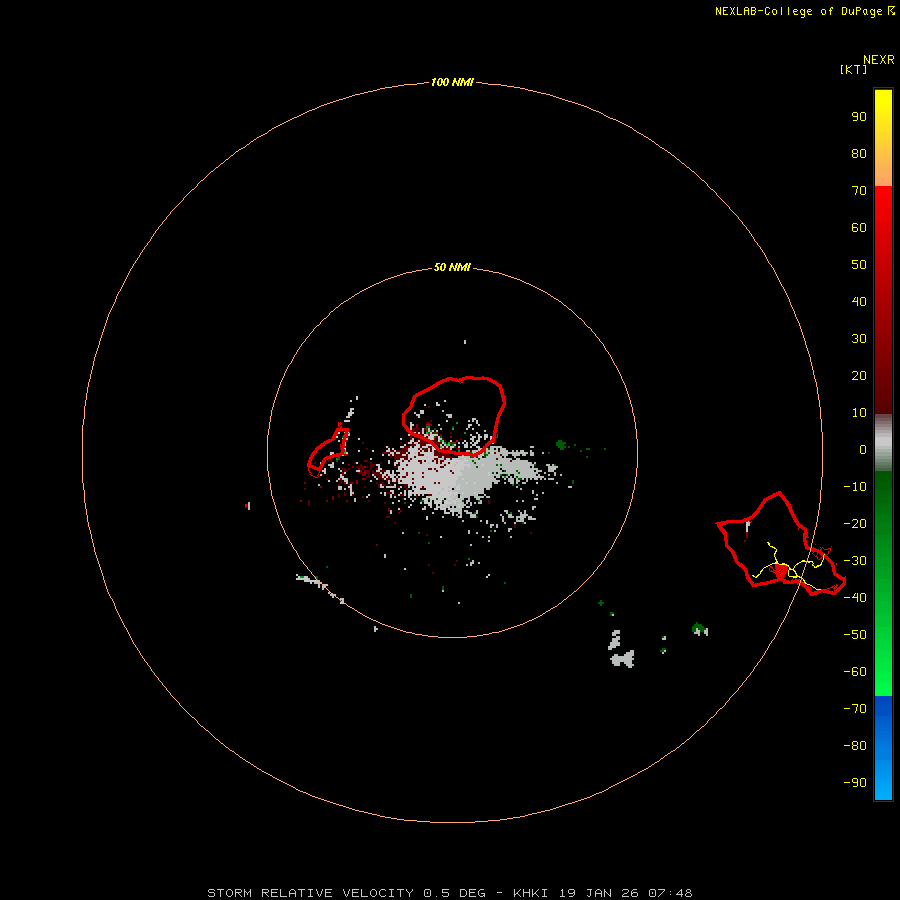Click the -20 knot legend value

click(x=855, y=524)
